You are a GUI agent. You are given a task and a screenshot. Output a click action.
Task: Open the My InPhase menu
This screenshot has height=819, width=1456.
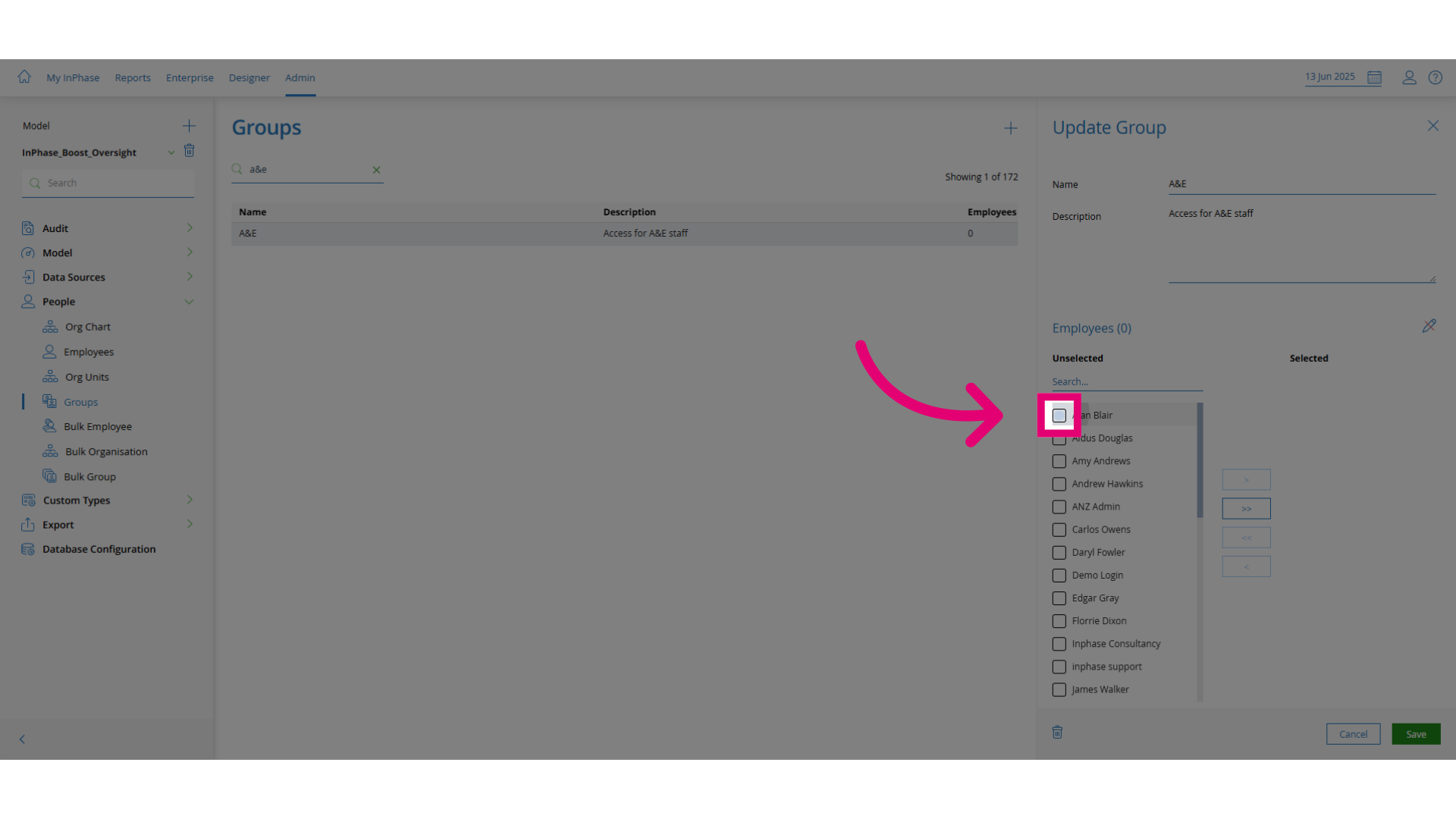73,77
